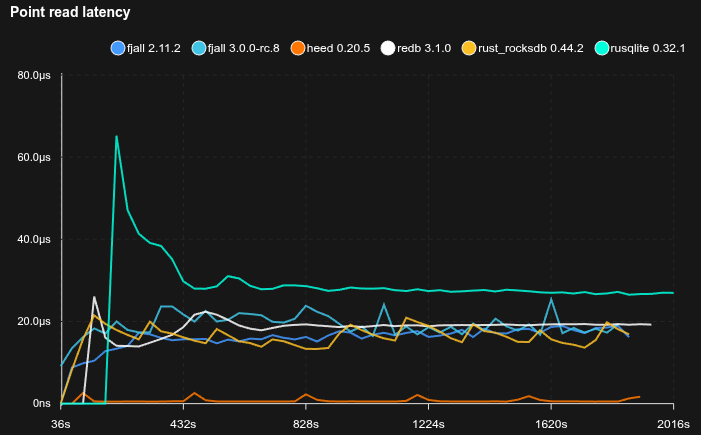Image resolution: width=701 pixels, height=435 pixels.
Task: Click the 2016s x-axis tick label
Action: [673, 425]
